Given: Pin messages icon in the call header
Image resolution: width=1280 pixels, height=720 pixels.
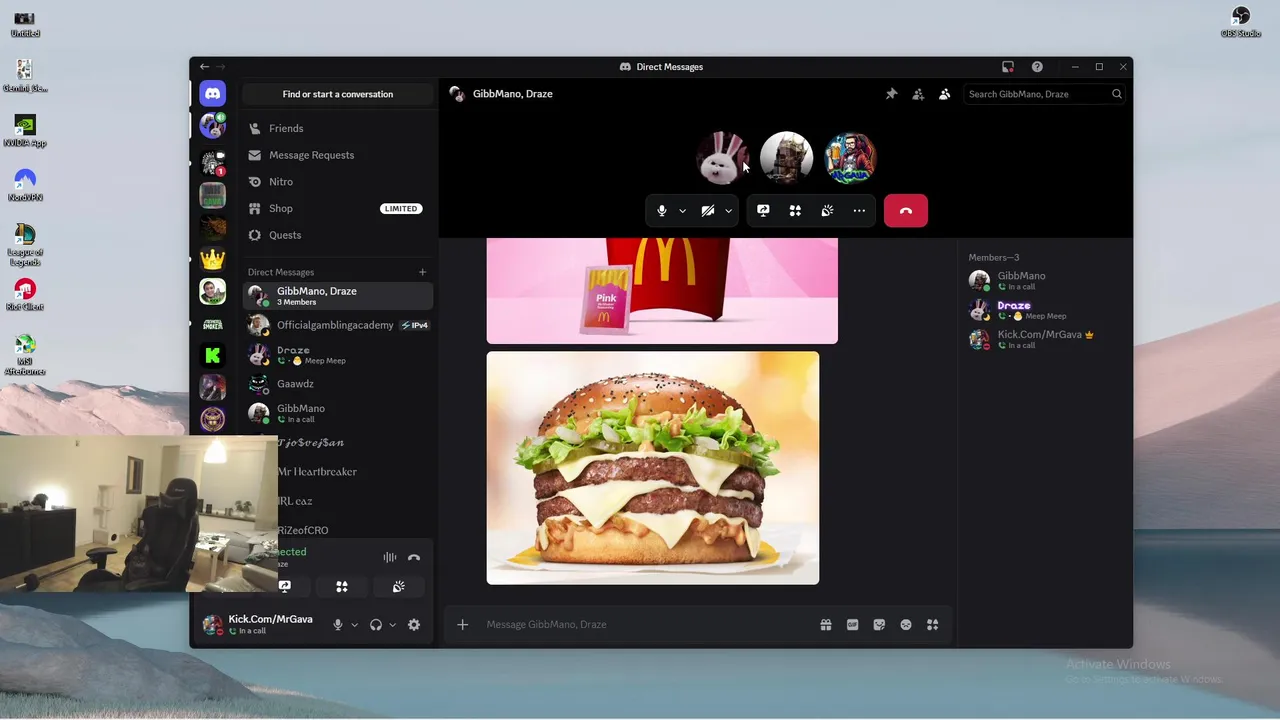Looking at the screenshot, I should (x=891, y=94).
